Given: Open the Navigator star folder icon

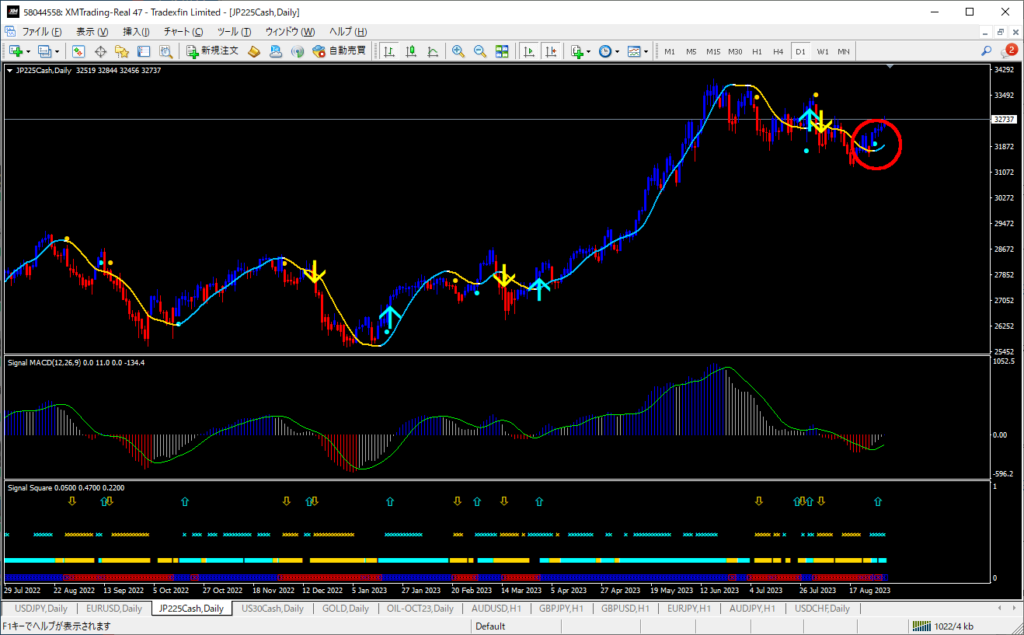Looking at the screenshot, I should pyautogui.click(x=121, y=51).
